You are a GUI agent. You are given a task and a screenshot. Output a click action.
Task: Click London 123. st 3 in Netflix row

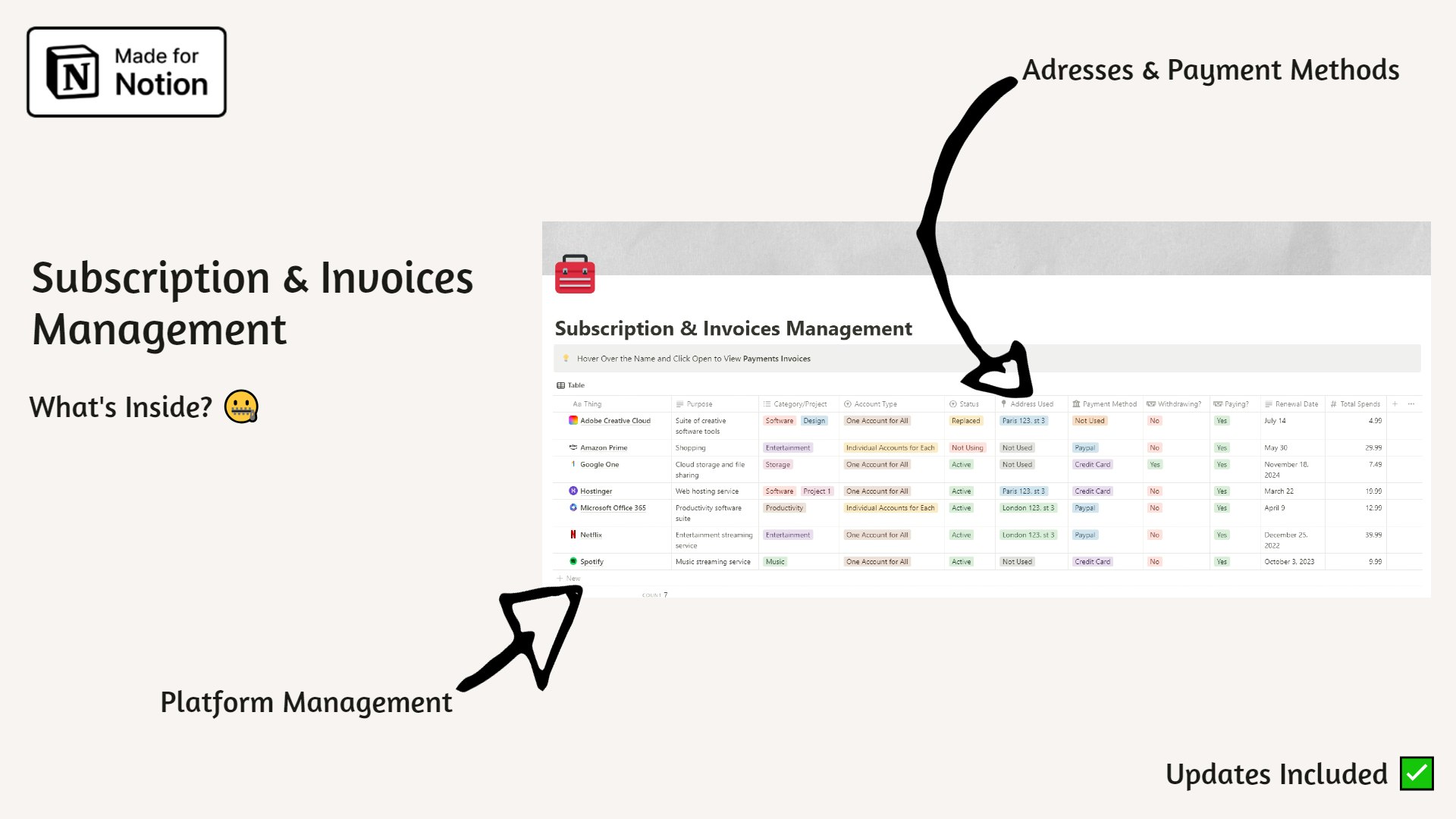coord(1028,535)
